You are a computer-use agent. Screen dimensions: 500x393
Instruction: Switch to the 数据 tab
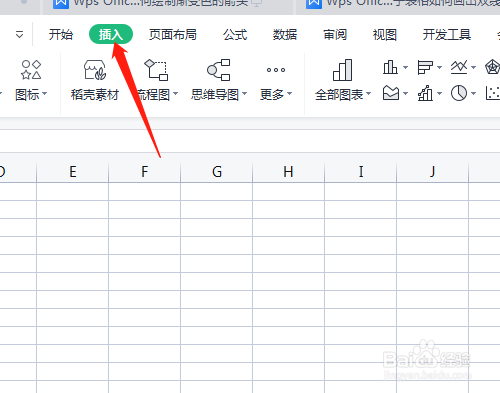click(285, 34)
